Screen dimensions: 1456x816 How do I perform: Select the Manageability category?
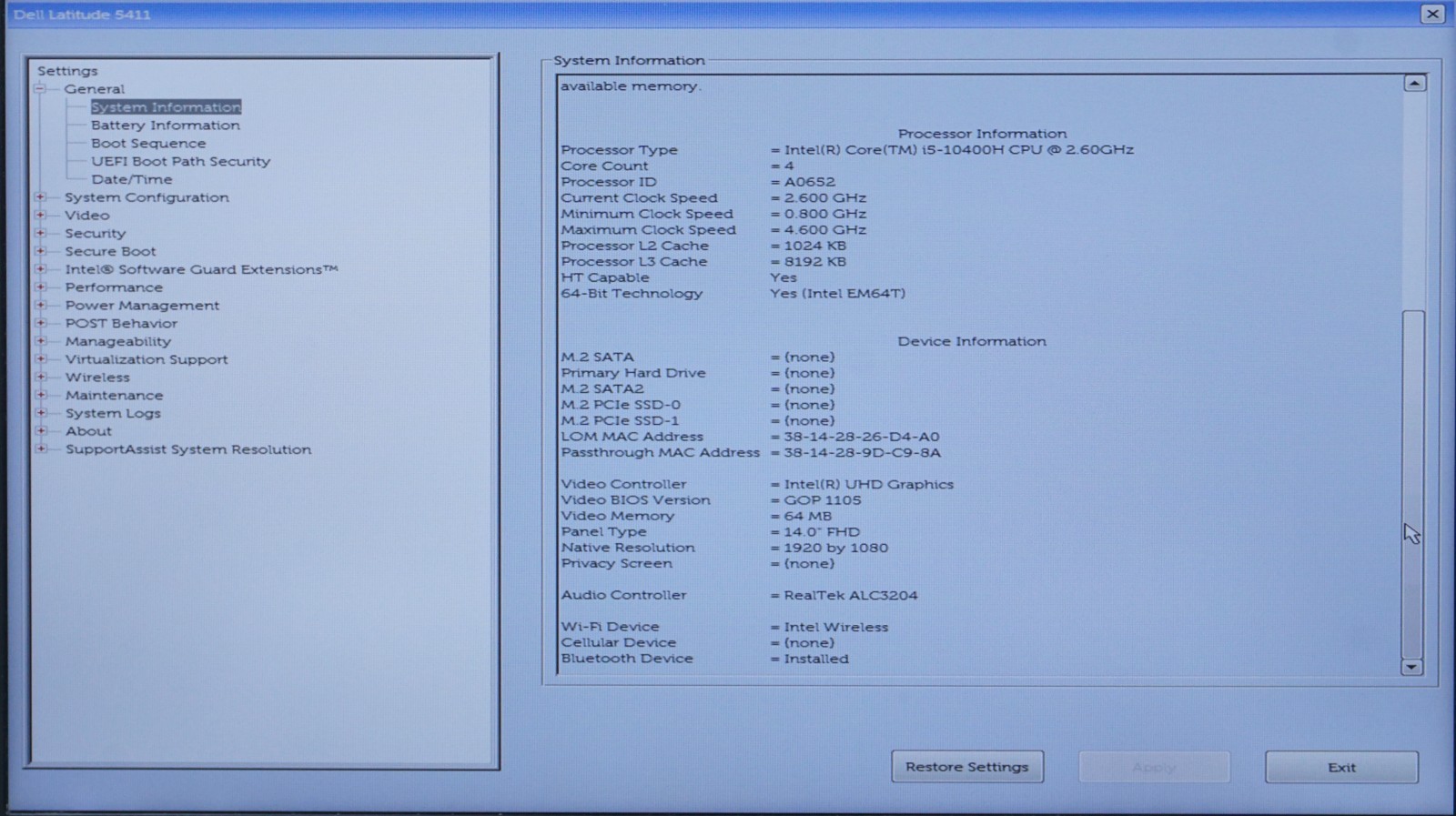(x=117, y=341)
